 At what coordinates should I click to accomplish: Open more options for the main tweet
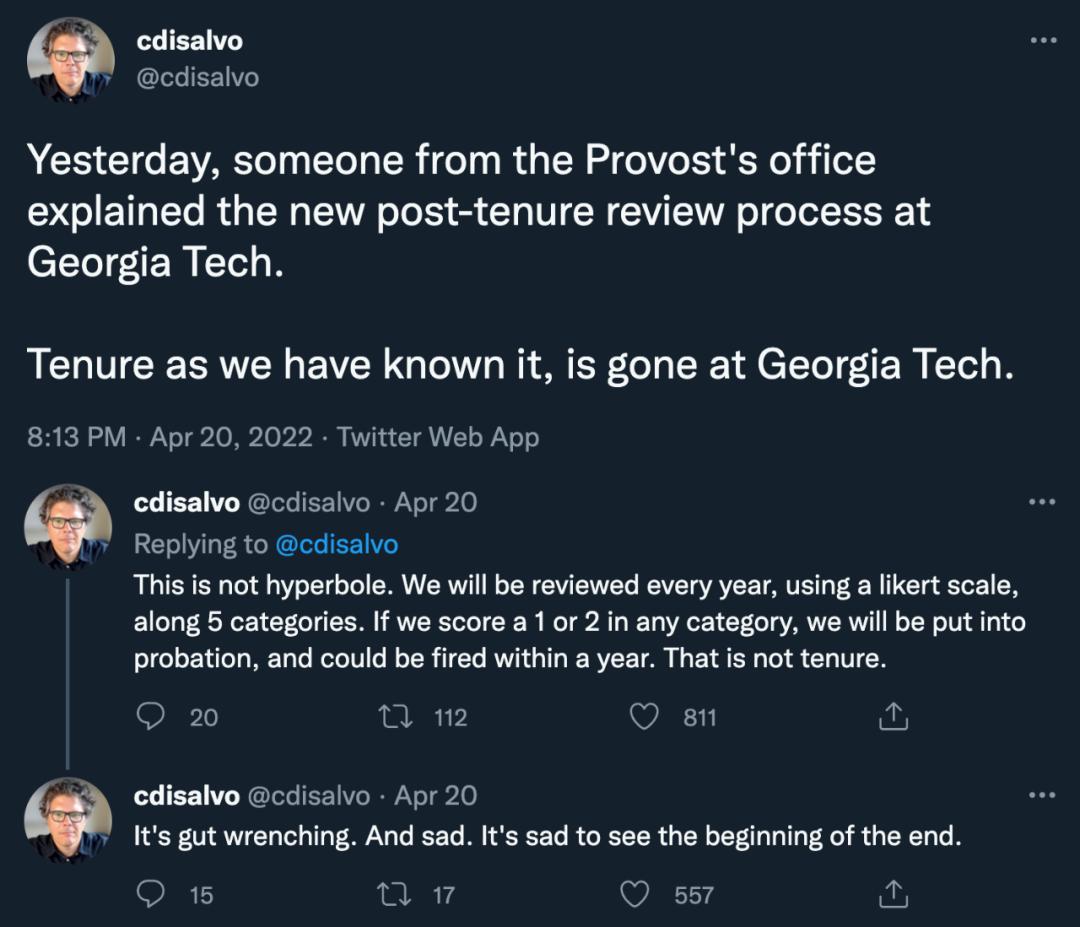coord(1042,41)
